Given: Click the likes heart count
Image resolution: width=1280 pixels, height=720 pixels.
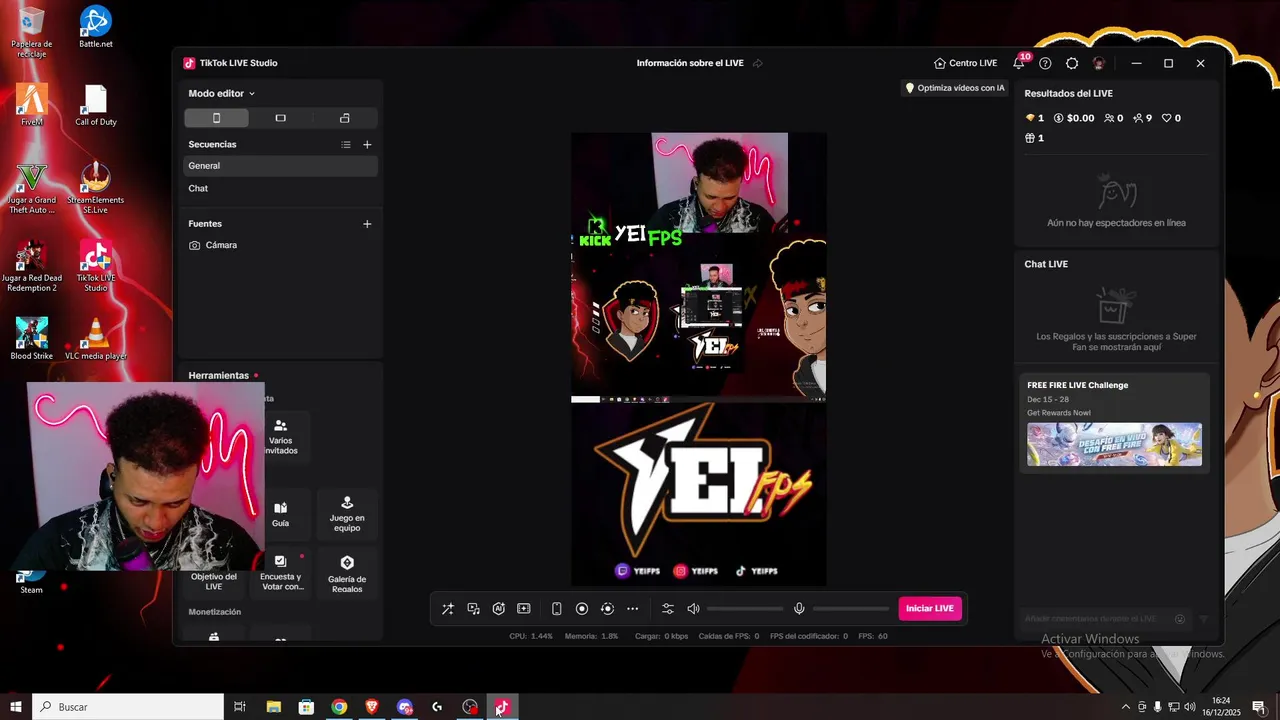Looking at the screenshot, I should (1171, 118).
